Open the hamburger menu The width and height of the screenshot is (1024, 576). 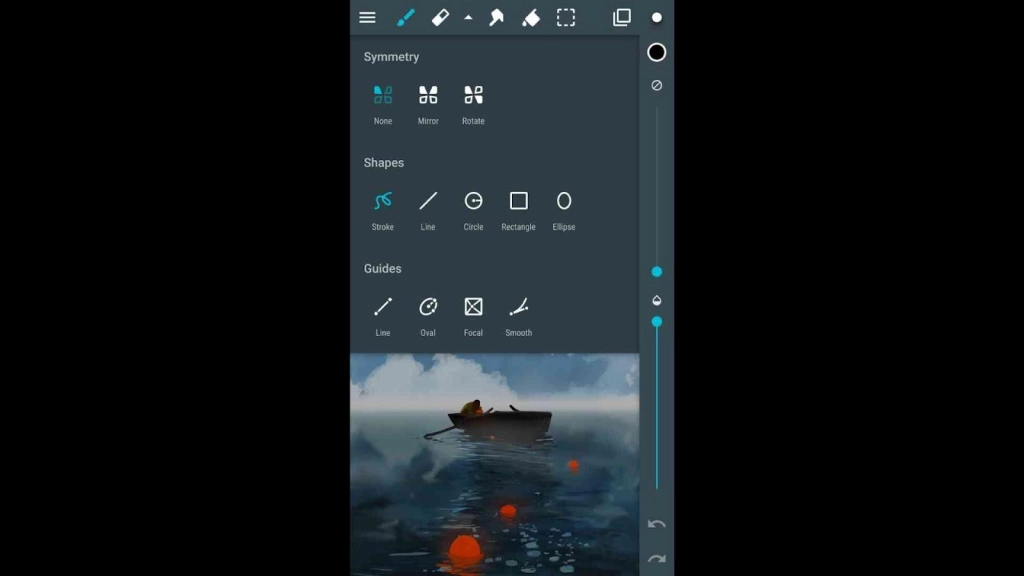click(x=367, y=17)
